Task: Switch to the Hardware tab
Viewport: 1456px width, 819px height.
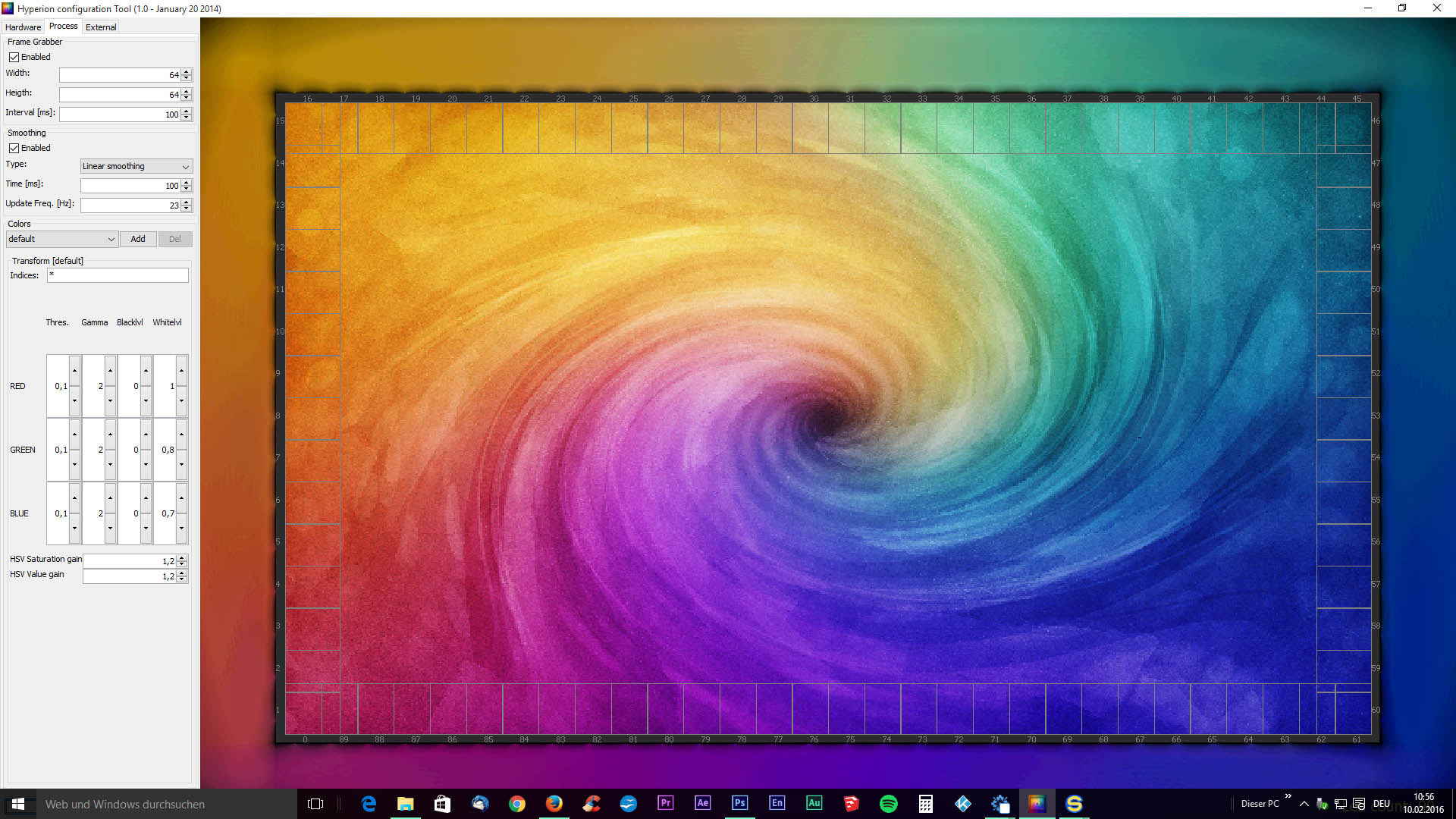Action: coord(23,27)
